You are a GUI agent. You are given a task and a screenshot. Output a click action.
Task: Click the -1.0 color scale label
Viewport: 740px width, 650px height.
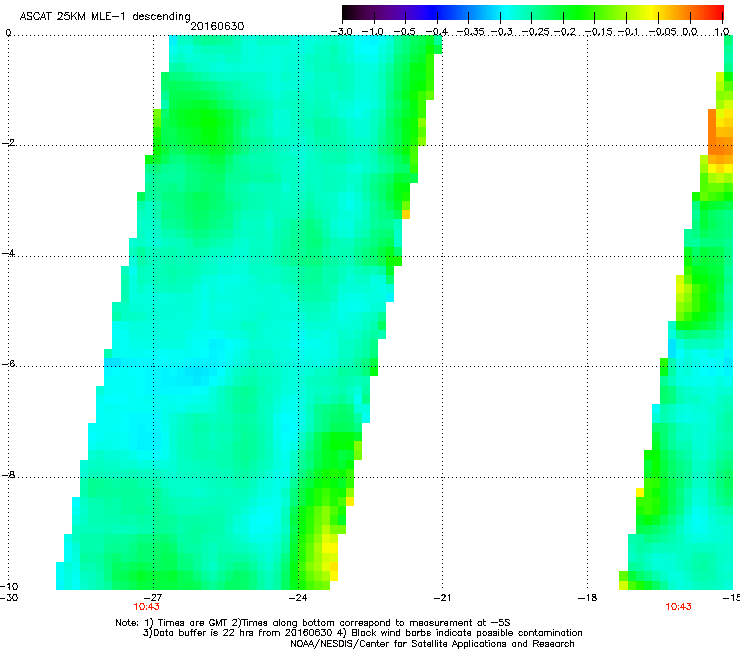(x=372, y=32)
